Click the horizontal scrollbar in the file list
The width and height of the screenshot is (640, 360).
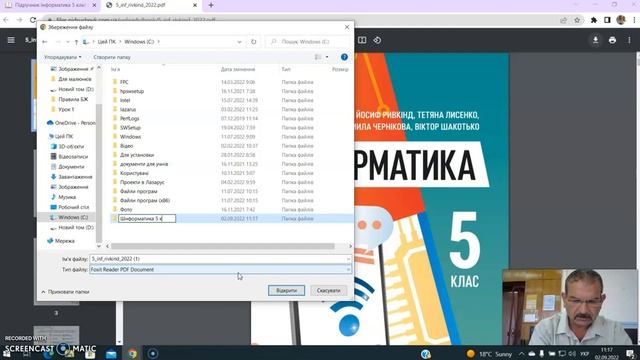point(223,246)
